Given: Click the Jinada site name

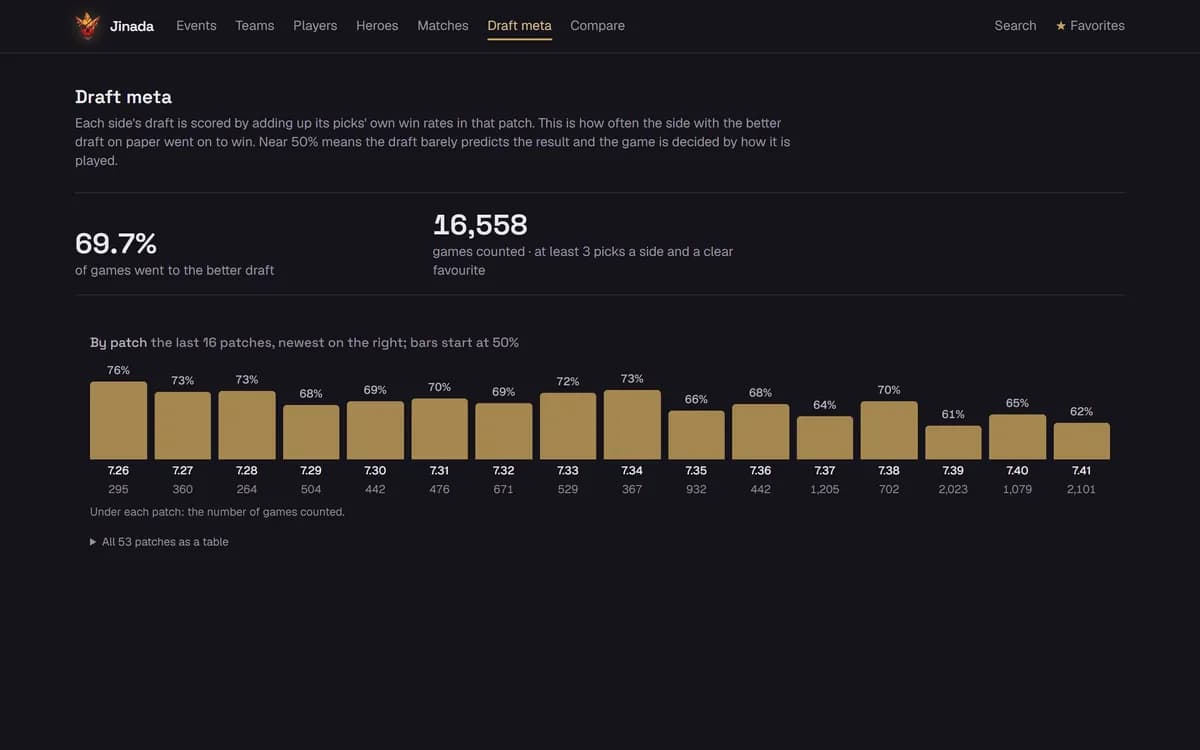Looking at the screenshot, I should pyautogui.click(x=132, y=26).
